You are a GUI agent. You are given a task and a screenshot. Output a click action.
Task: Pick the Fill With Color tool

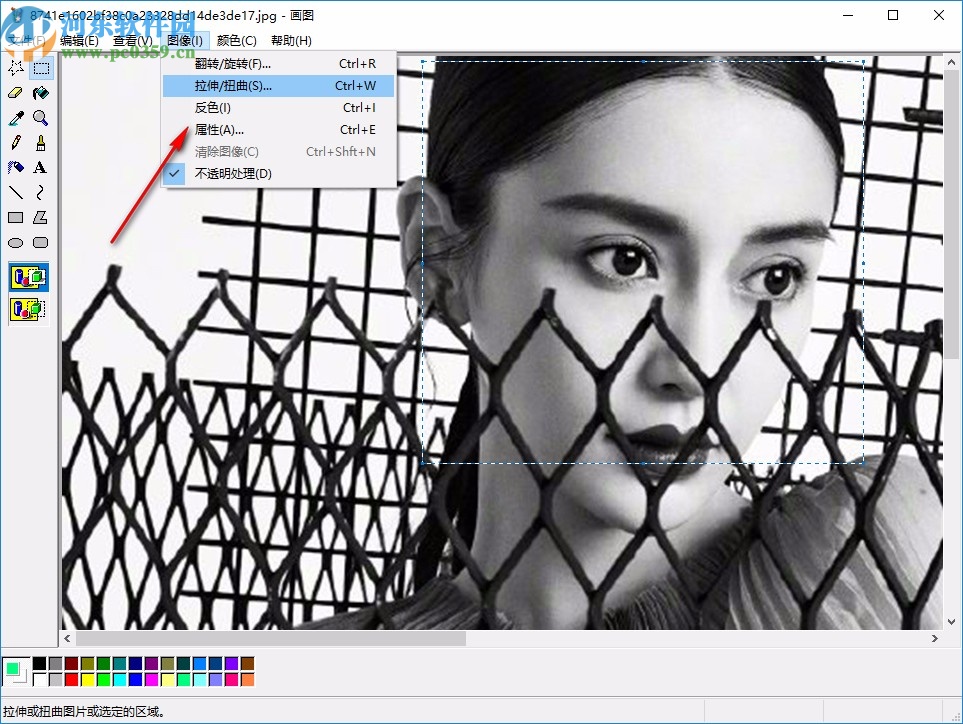[x=41, y=93]
